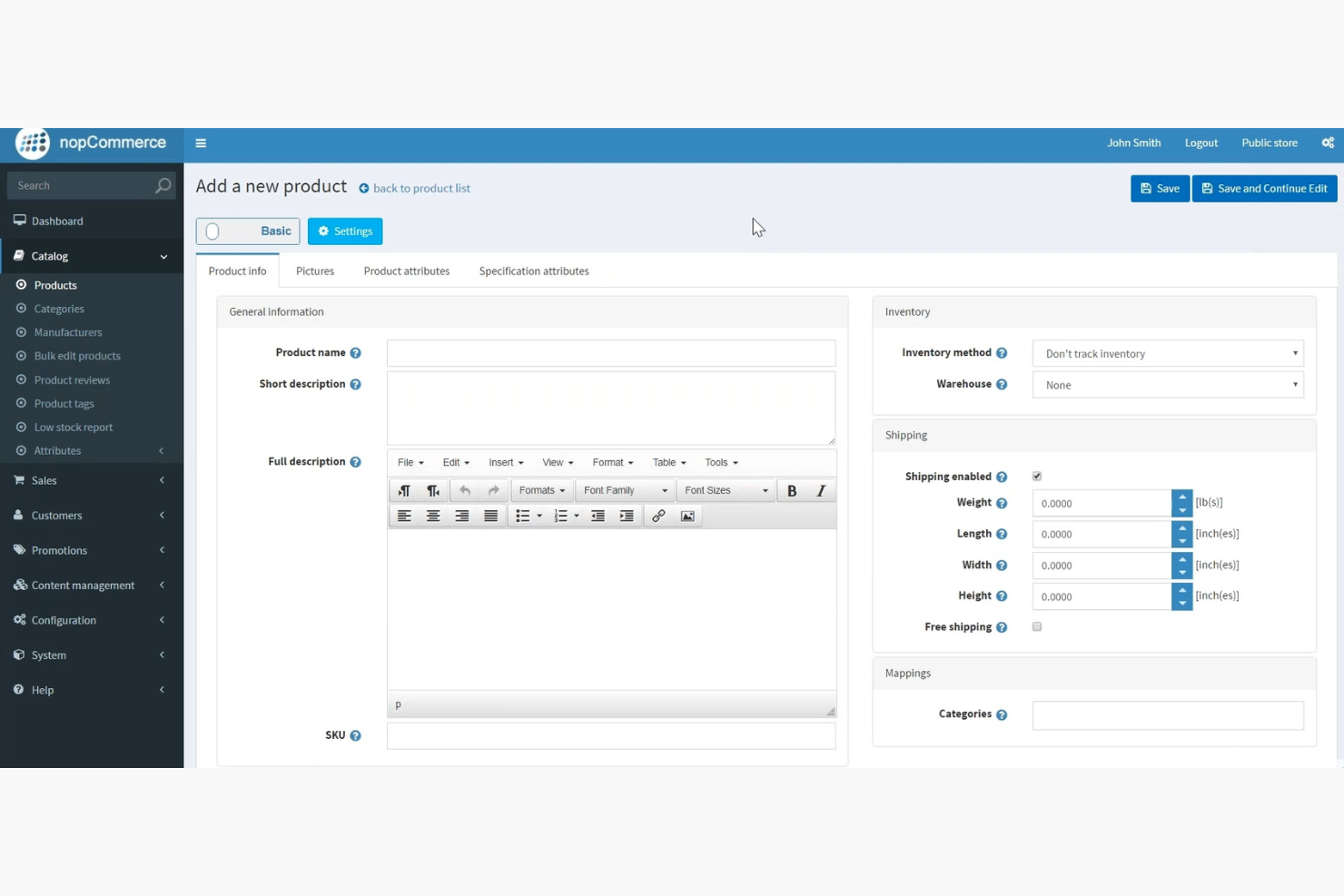The width and height of the screenshot is (1344, 896).
Task: Toggle the Shipping enabled checkbox
Action: [1036, 476]
